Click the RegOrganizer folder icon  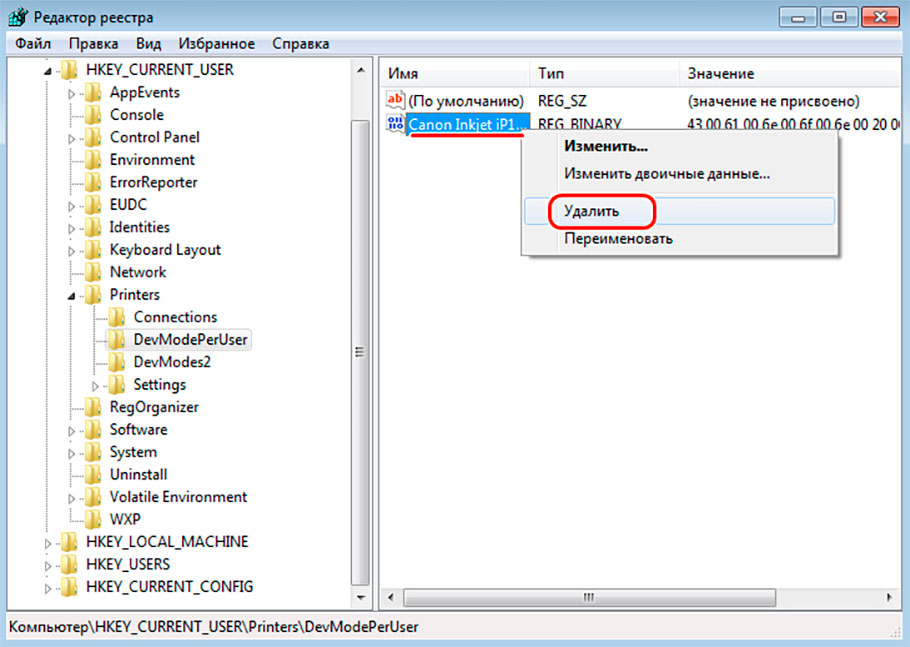coord(93,407)
